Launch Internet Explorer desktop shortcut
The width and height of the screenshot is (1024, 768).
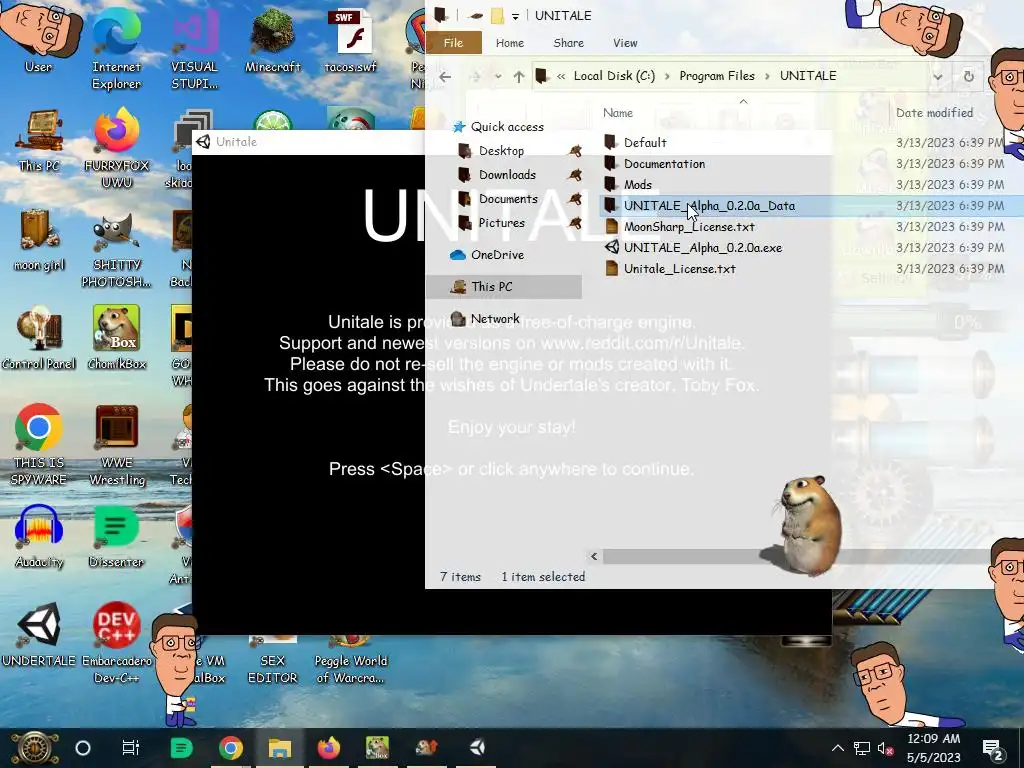(x=116, y=48)
